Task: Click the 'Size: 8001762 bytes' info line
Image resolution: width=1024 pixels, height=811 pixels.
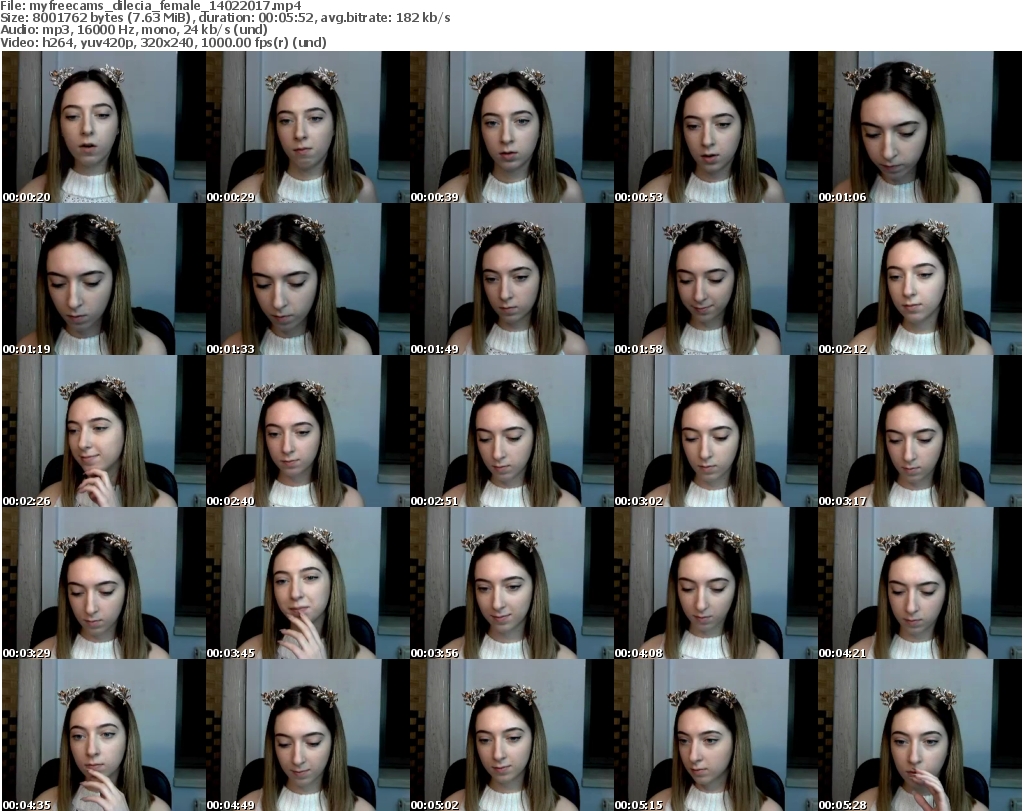Action: [x=225, y=18]
